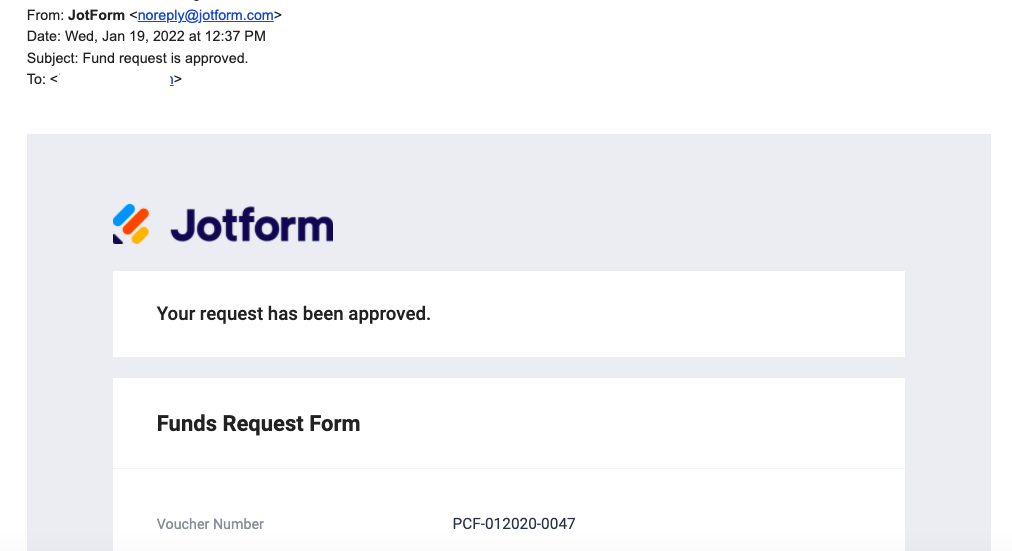The width and height of the screenshot is (1012, 551).
Task: Click the Date: header label
Action: [x=44, y=36]
